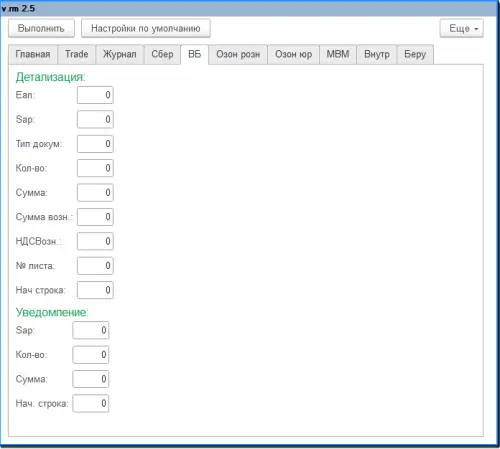Image resolution: width=500 pixels, height=449 pixels.
Task: Switch to Озон юр tab
Action: pos(293,54)
